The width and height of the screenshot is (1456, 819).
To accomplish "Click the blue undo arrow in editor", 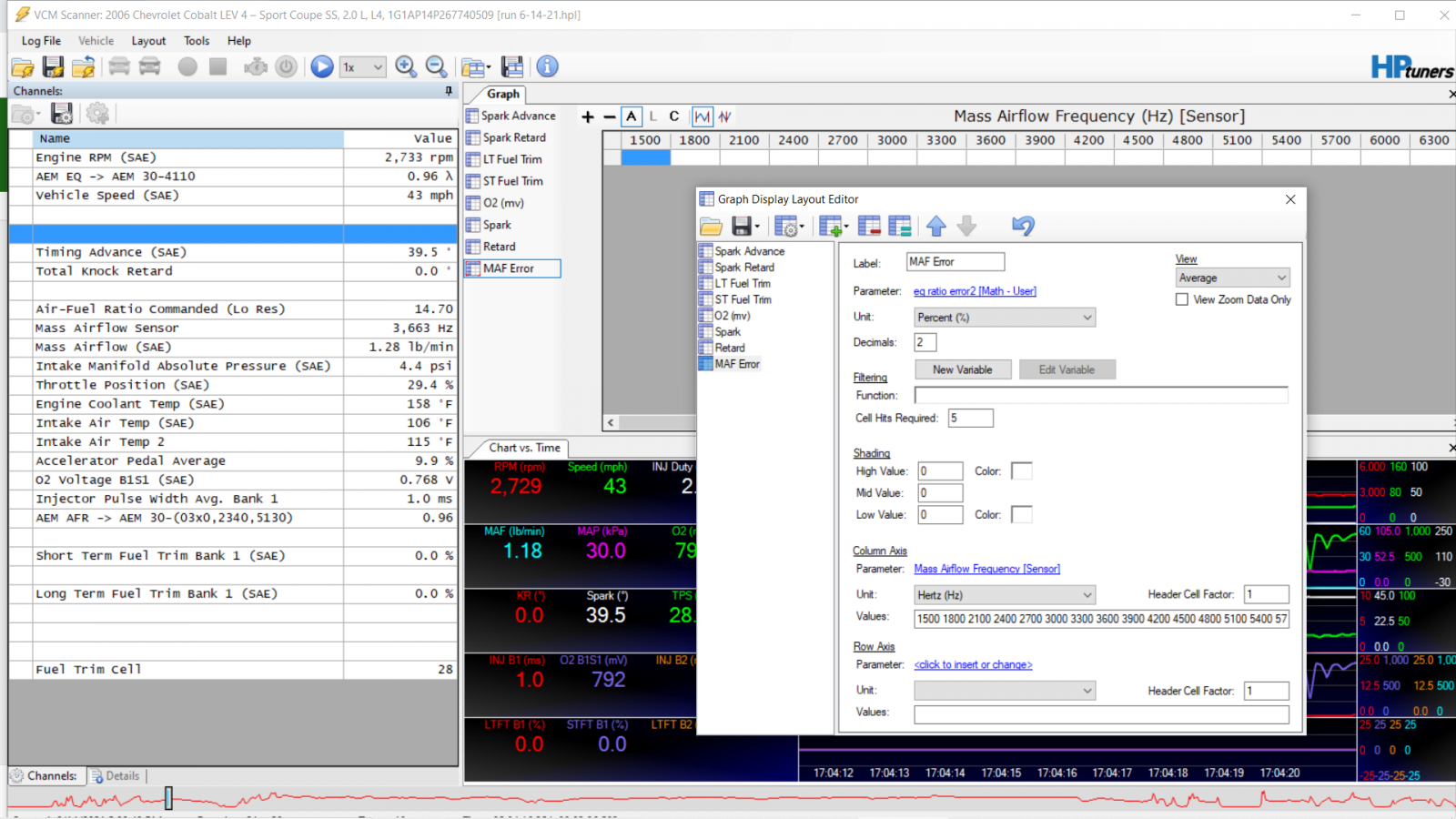I will coord(1023,226).
